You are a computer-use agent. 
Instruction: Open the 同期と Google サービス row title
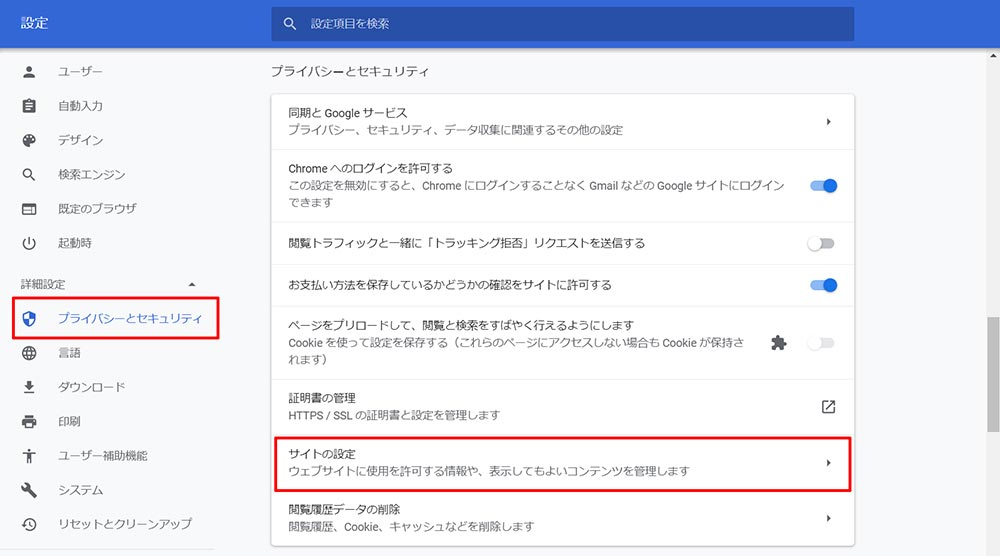tap(348, 113)
